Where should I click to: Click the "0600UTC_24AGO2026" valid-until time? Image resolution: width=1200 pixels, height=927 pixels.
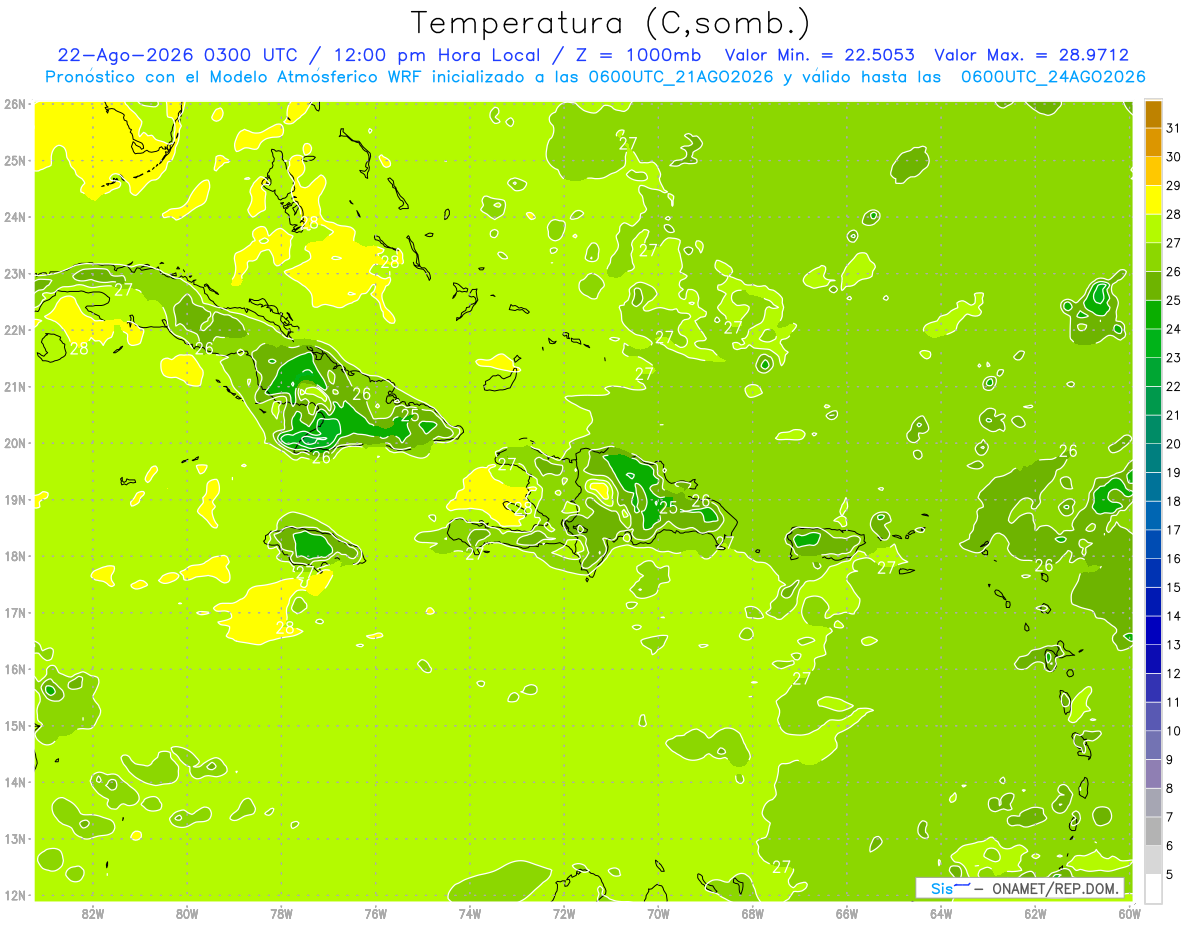pos(1052,77)
